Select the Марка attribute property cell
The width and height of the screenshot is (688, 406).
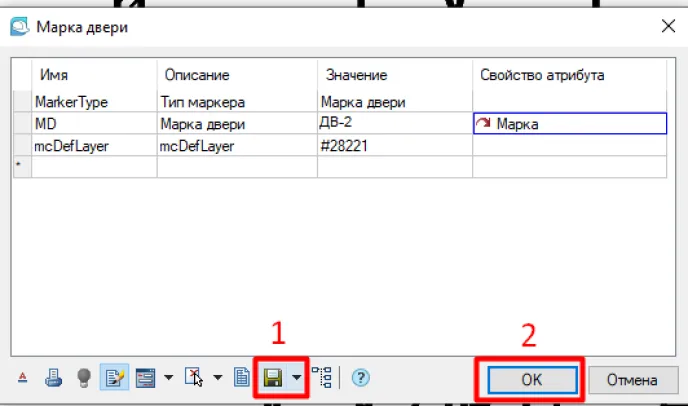569,123
